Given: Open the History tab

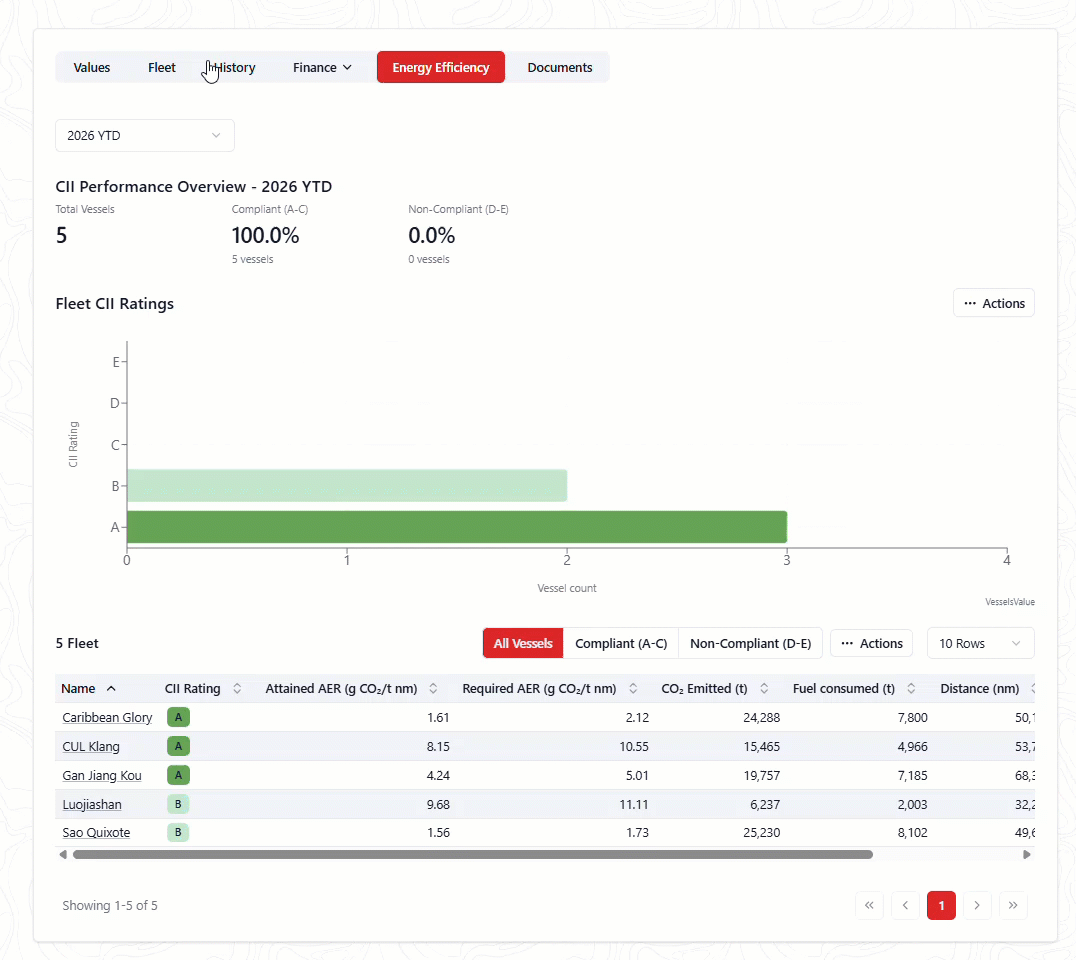Looking at the screenshot, I should click(x=233, y=67).
